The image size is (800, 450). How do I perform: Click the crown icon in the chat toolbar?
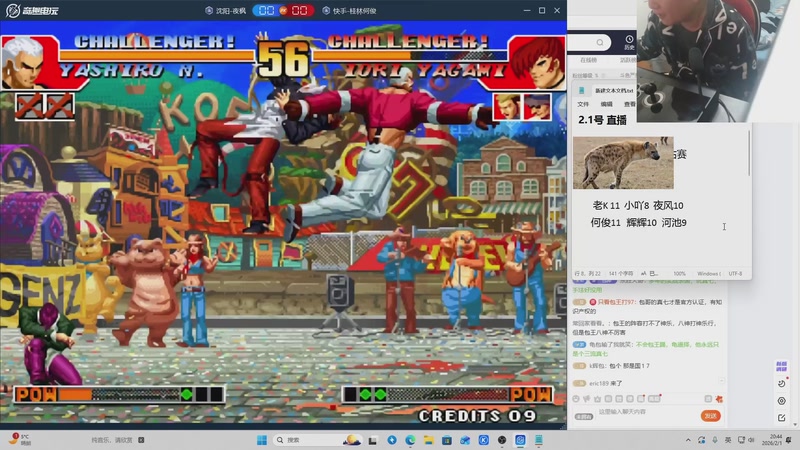597,399
